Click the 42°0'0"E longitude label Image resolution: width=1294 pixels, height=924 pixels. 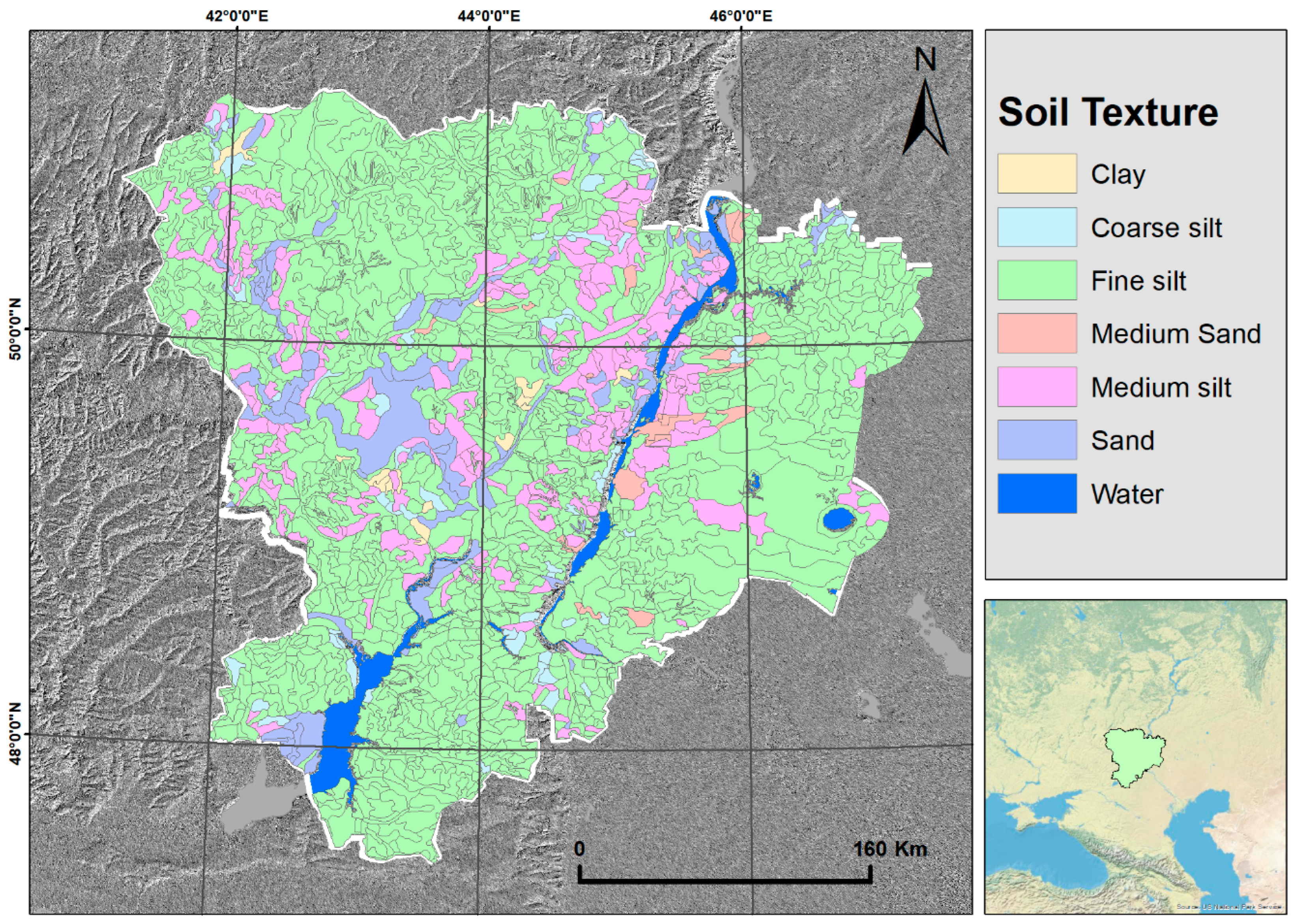point(237,15)
